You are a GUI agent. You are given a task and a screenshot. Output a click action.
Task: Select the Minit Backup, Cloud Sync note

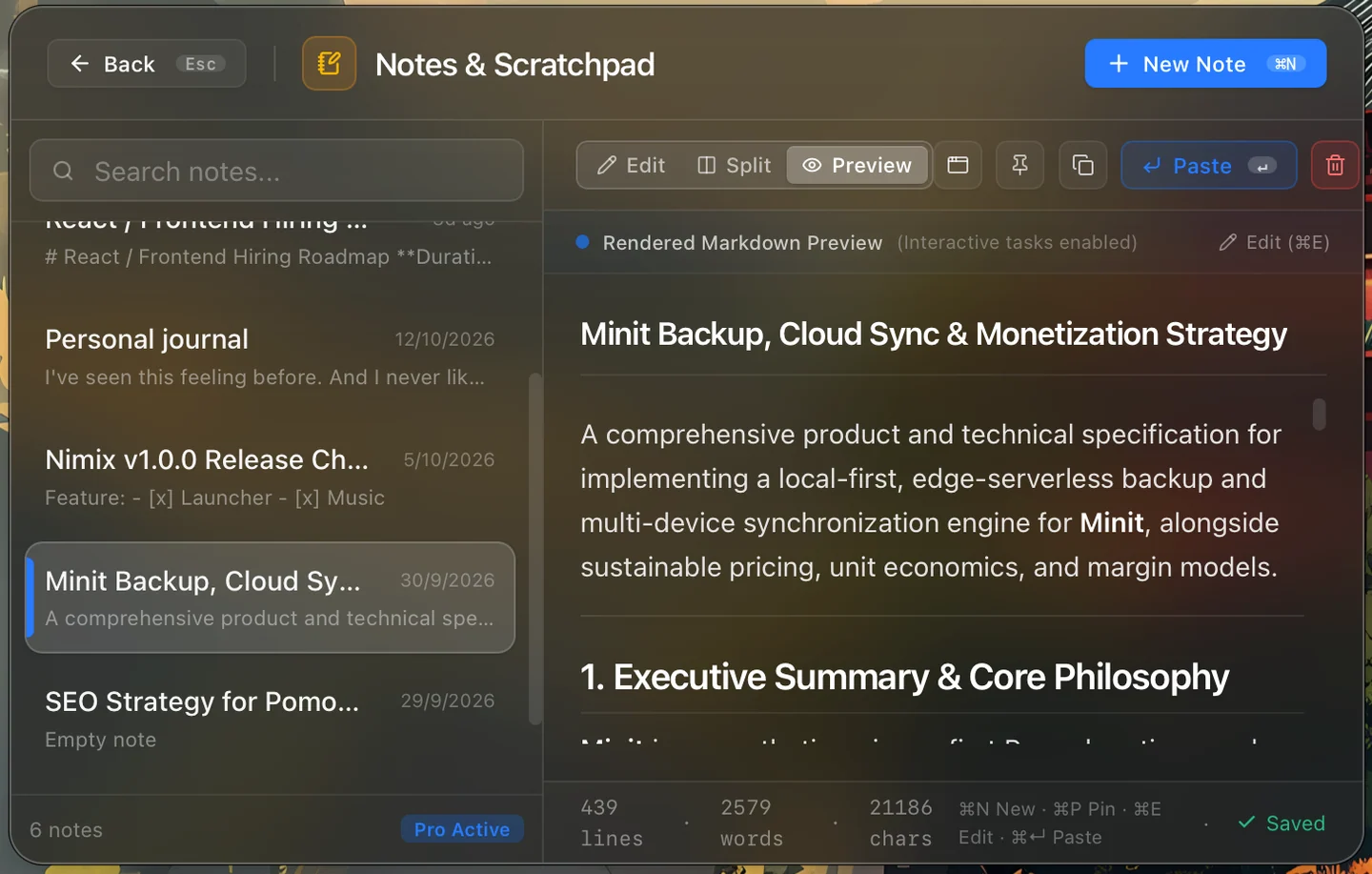[270, 598]
